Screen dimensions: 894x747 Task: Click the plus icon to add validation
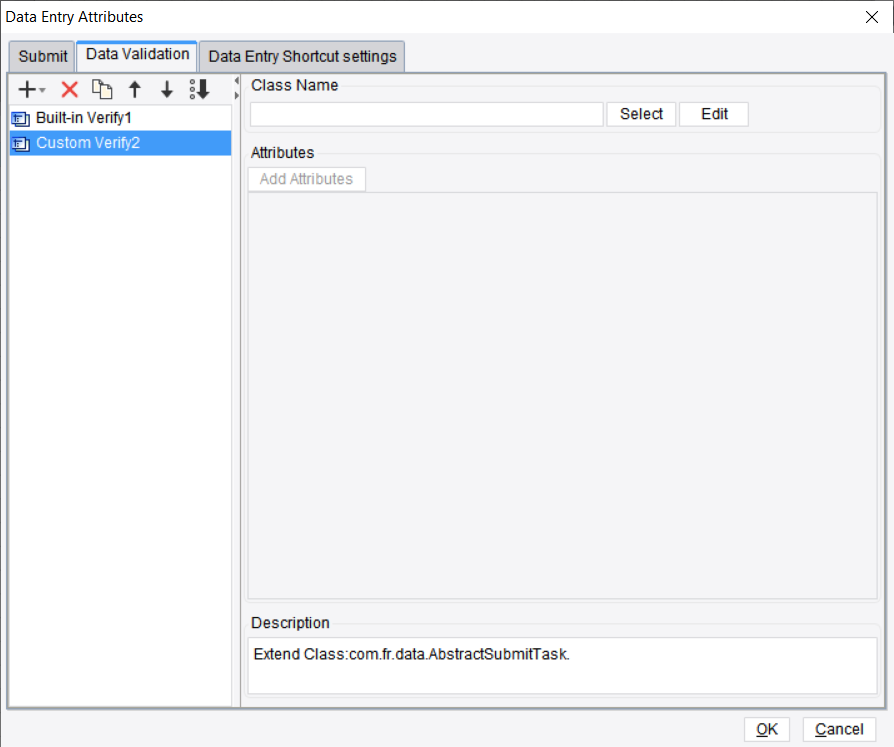pos(26,90)
